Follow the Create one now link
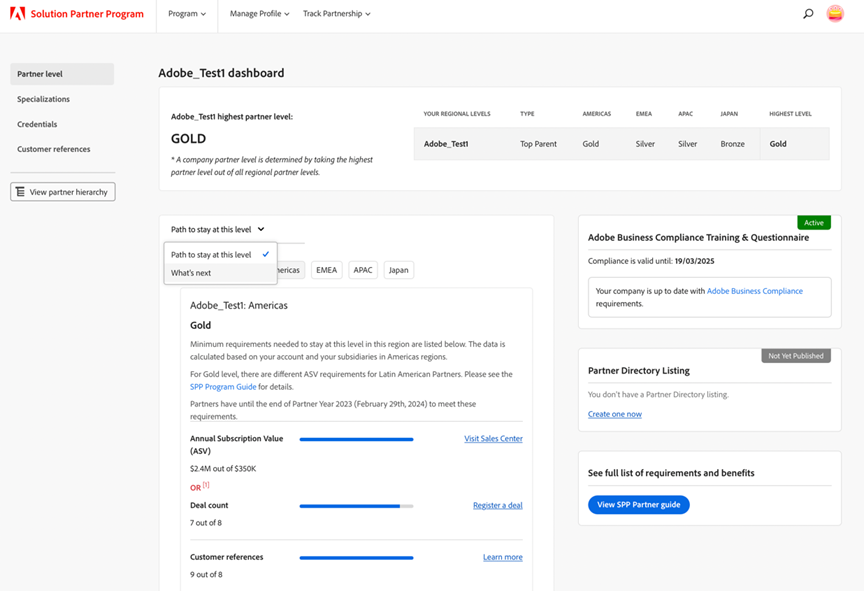The width and height of the screenshot is (864, 591). click(x=614, y=414)
